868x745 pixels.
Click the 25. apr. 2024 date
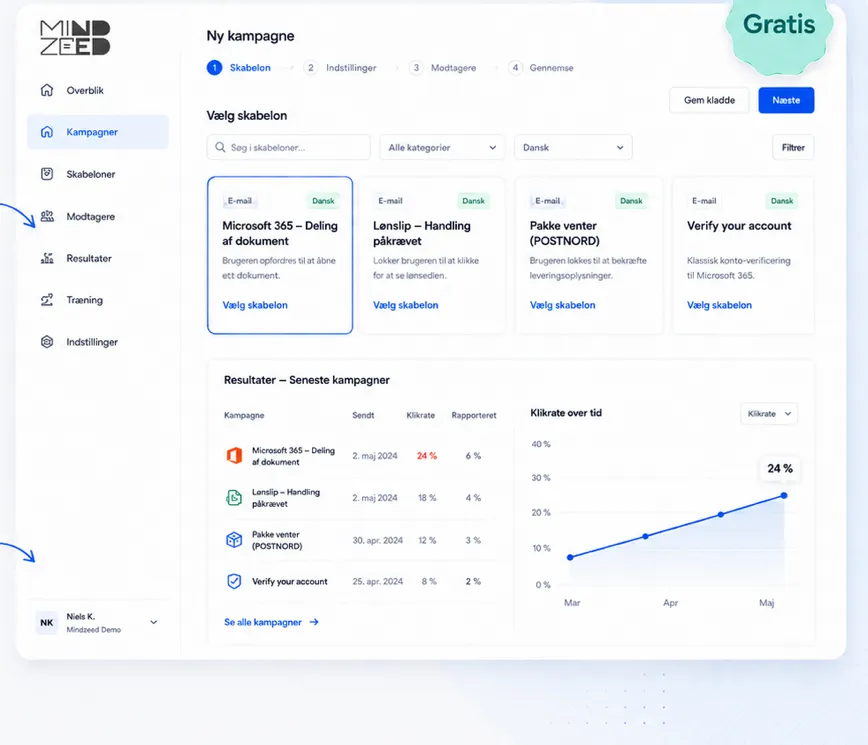378,581
